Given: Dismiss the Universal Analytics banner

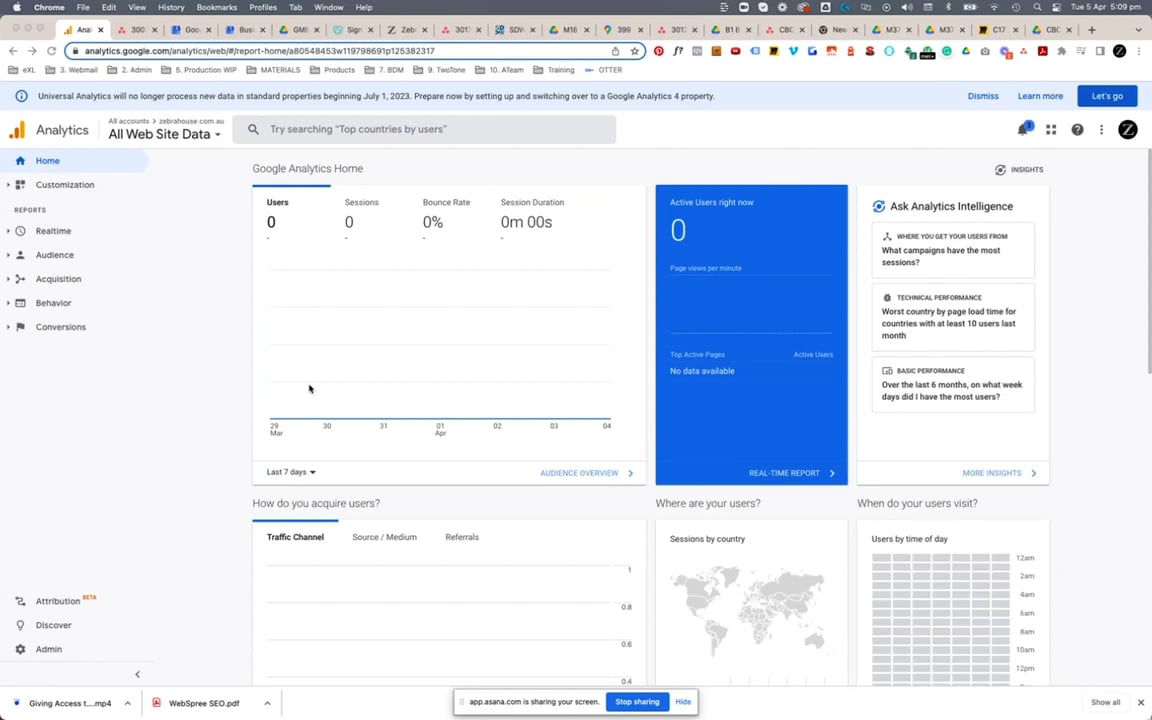Looking at the screenshot, I should tap(983, 96).
